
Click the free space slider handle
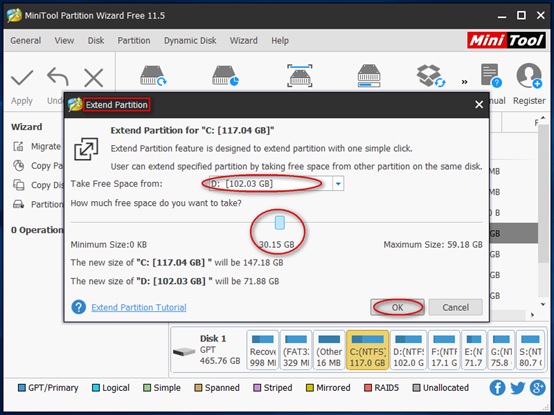click(x=279, y=223)
